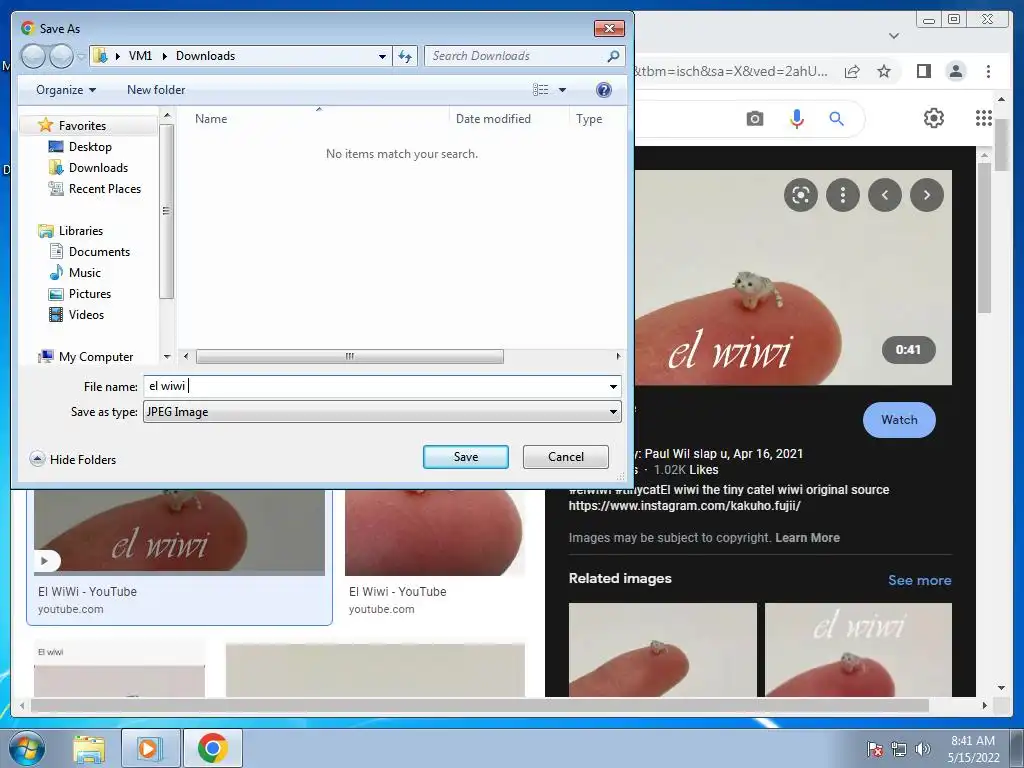Cancel the Save As dialog
This screenshot has width=1024, height=768.
point(566,457)
